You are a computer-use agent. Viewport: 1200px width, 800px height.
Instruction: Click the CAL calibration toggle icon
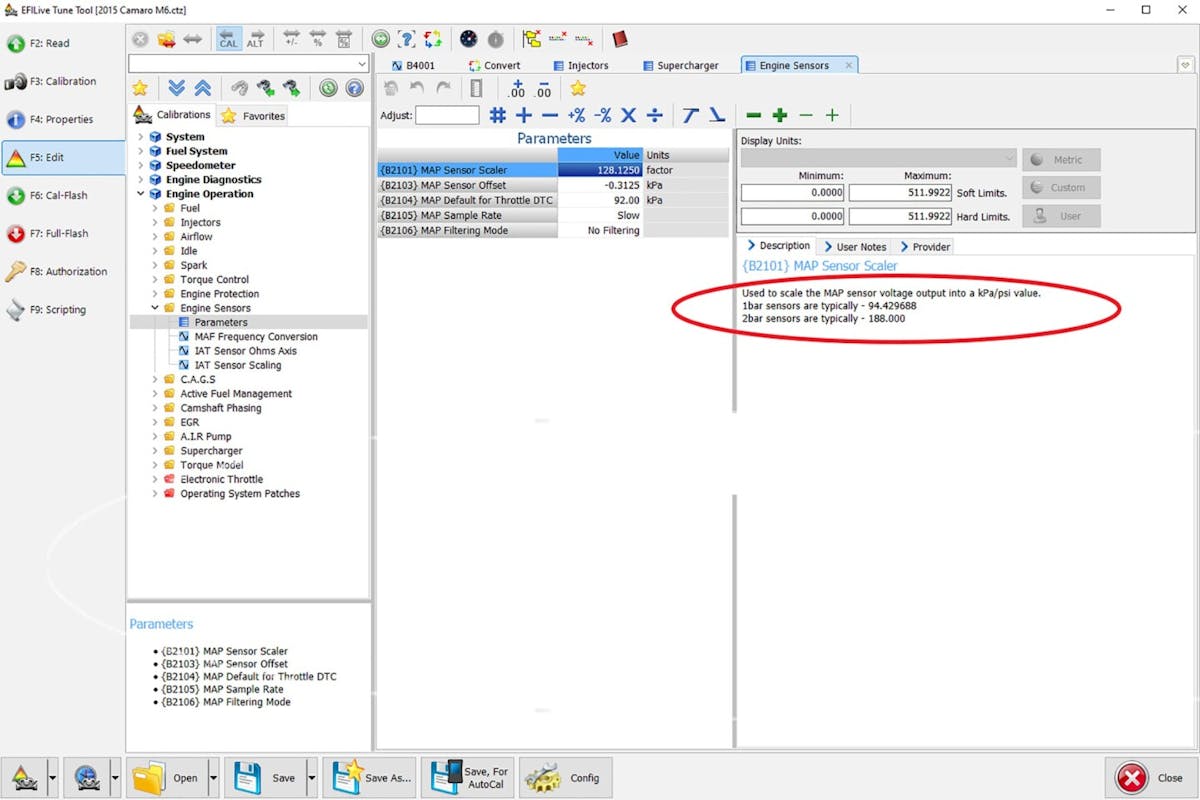(x=229, y=39)
